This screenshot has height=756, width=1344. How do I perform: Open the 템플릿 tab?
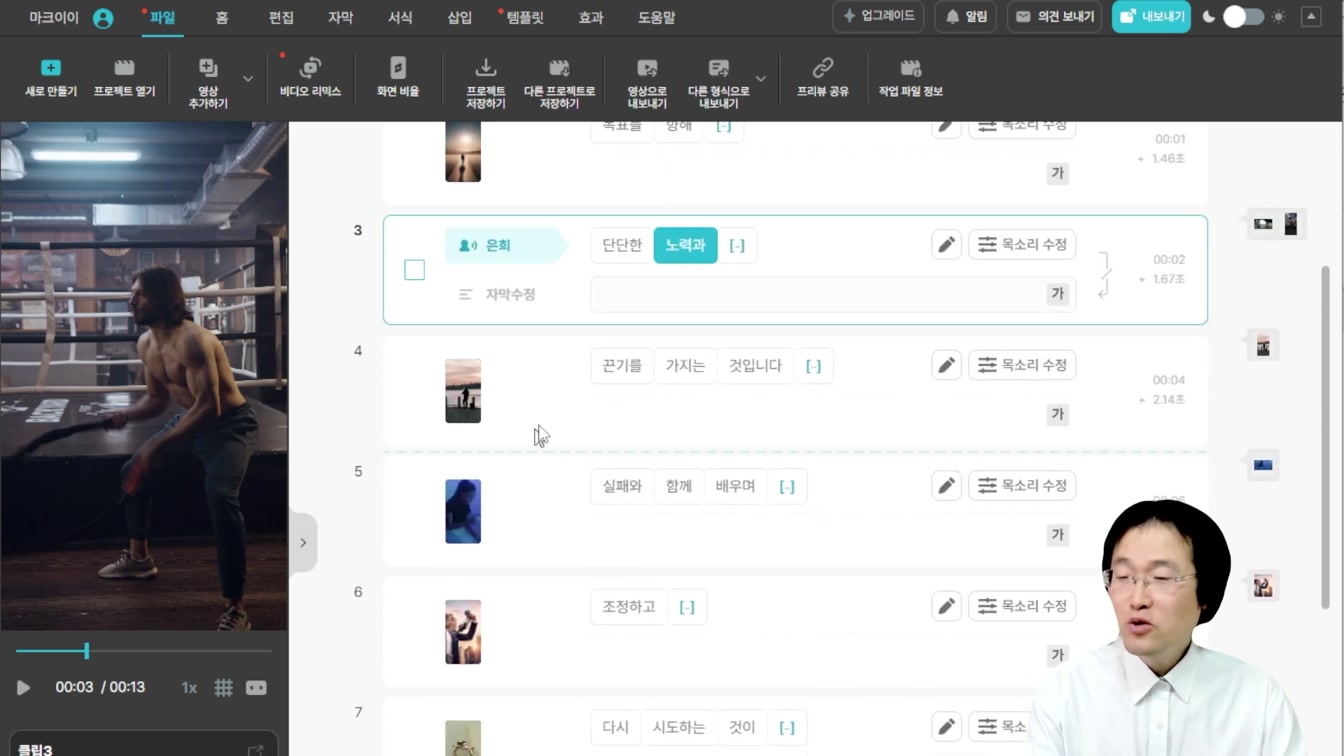tap(525, 18)
